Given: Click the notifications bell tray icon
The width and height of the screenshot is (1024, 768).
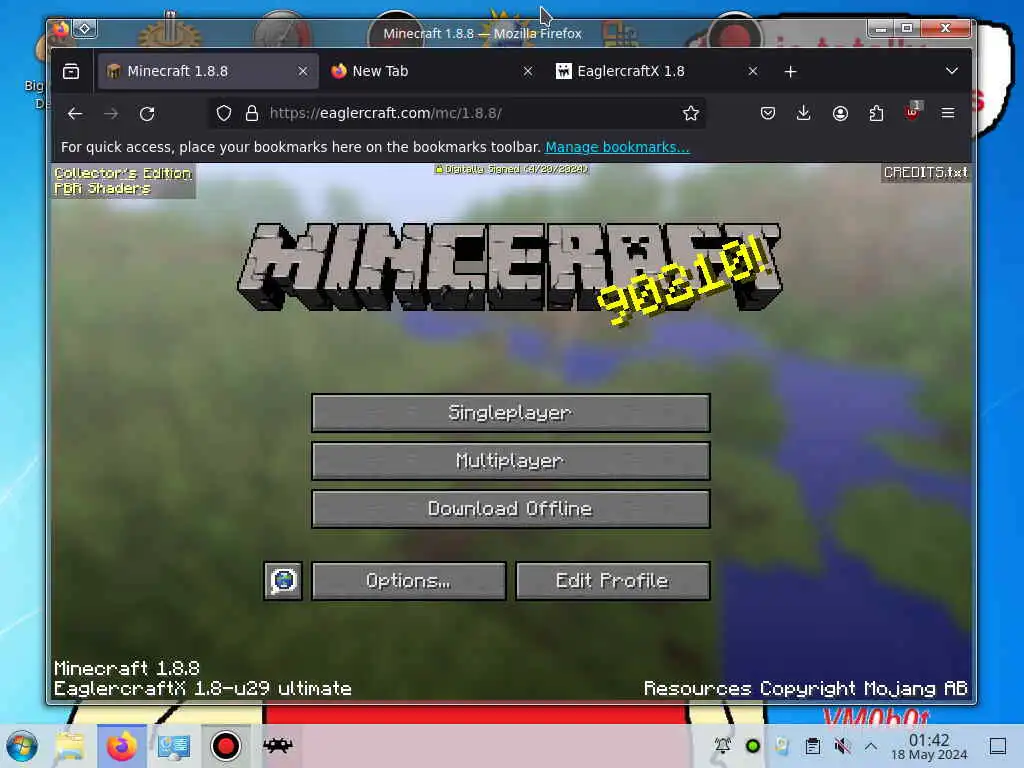Looking at the screenshot, I should [723, 746].
